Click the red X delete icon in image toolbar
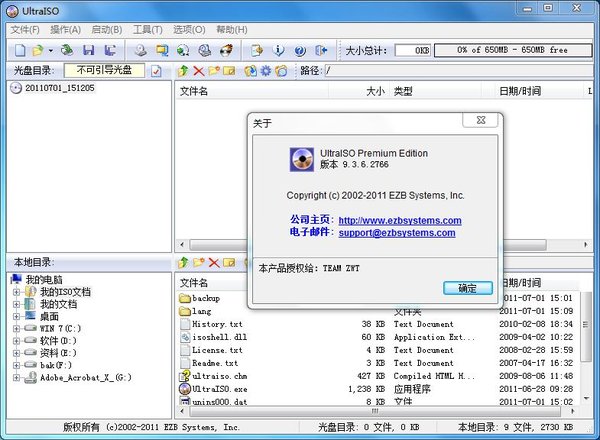The image size is (600, 440). [199, 71]
